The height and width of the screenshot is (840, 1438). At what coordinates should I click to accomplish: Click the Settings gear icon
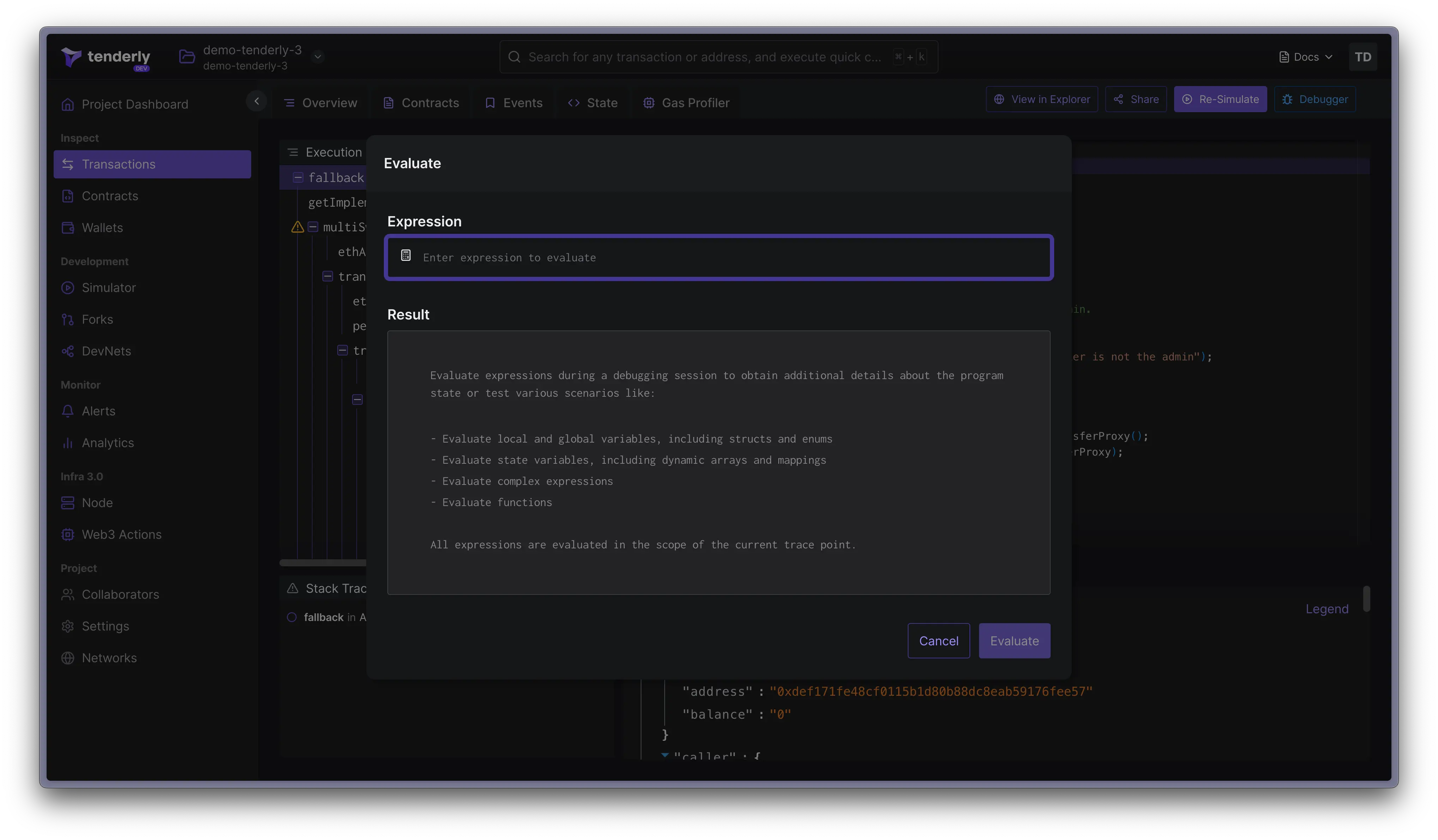coord(68,626)
